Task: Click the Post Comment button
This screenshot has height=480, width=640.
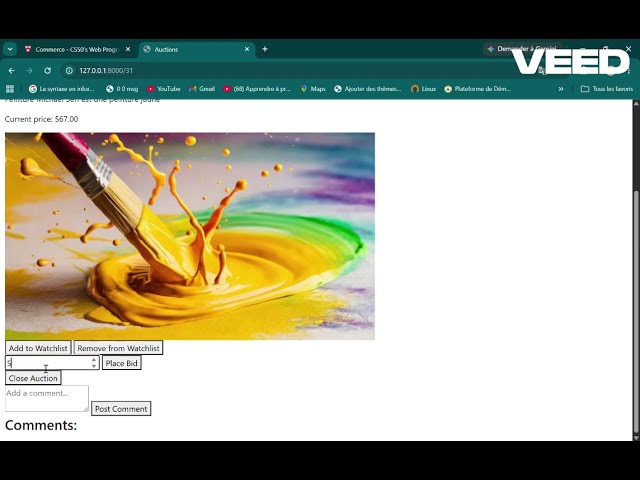Action: click(x=121, y=409)
